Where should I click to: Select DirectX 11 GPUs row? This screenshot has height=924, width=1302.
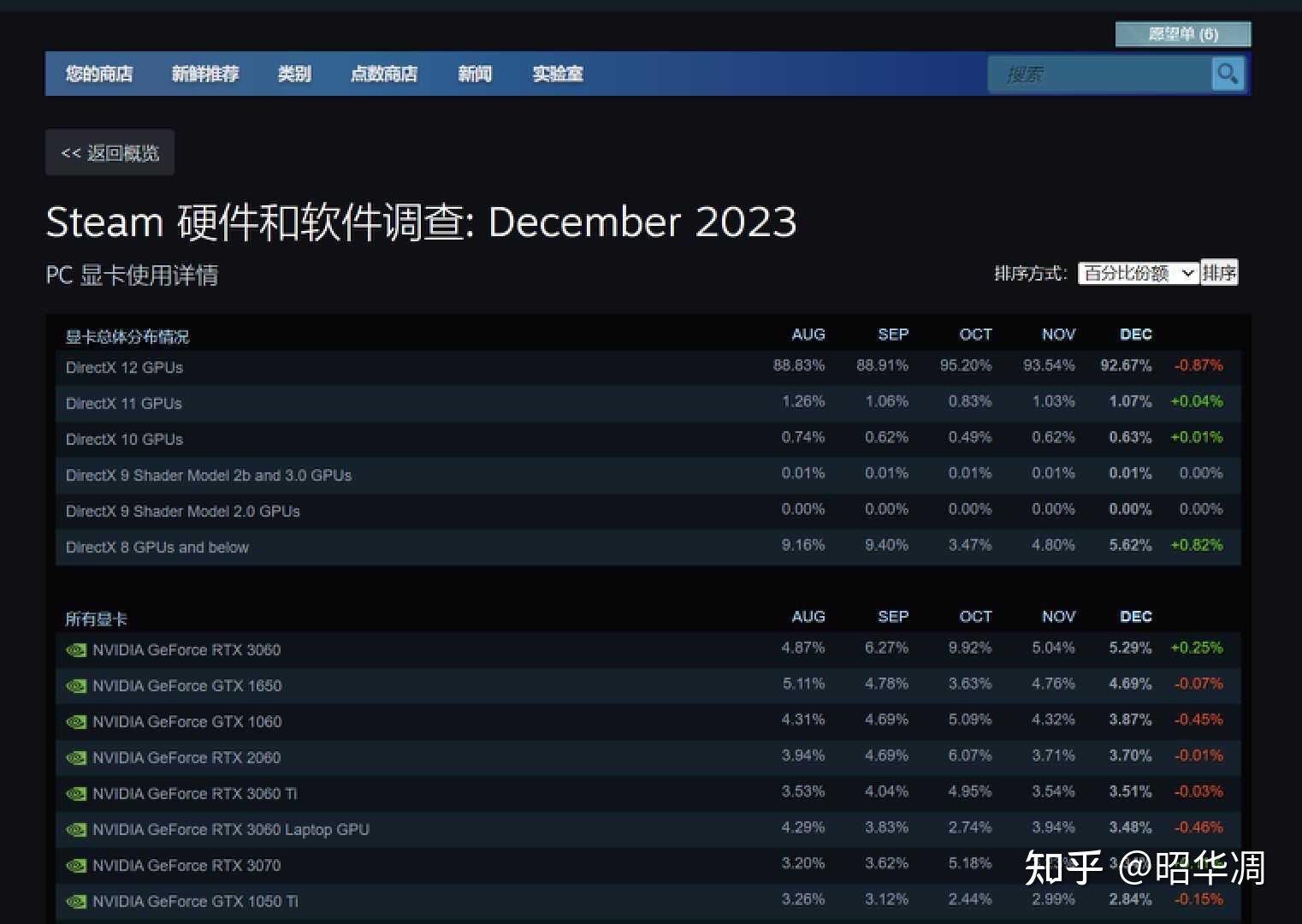(x=648, y=403)
